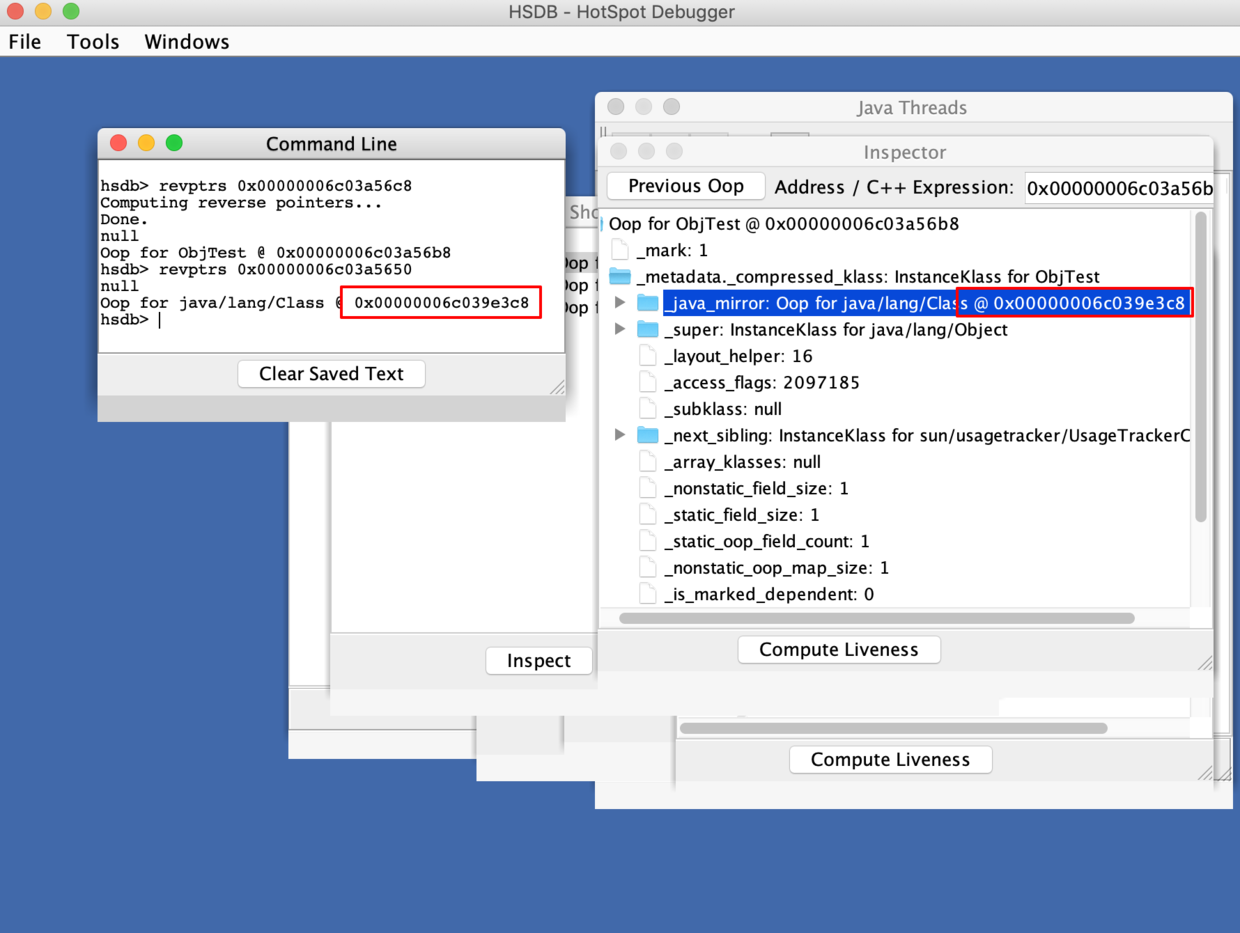Expand the _java_mirror tree node

(x=620, y=303)
